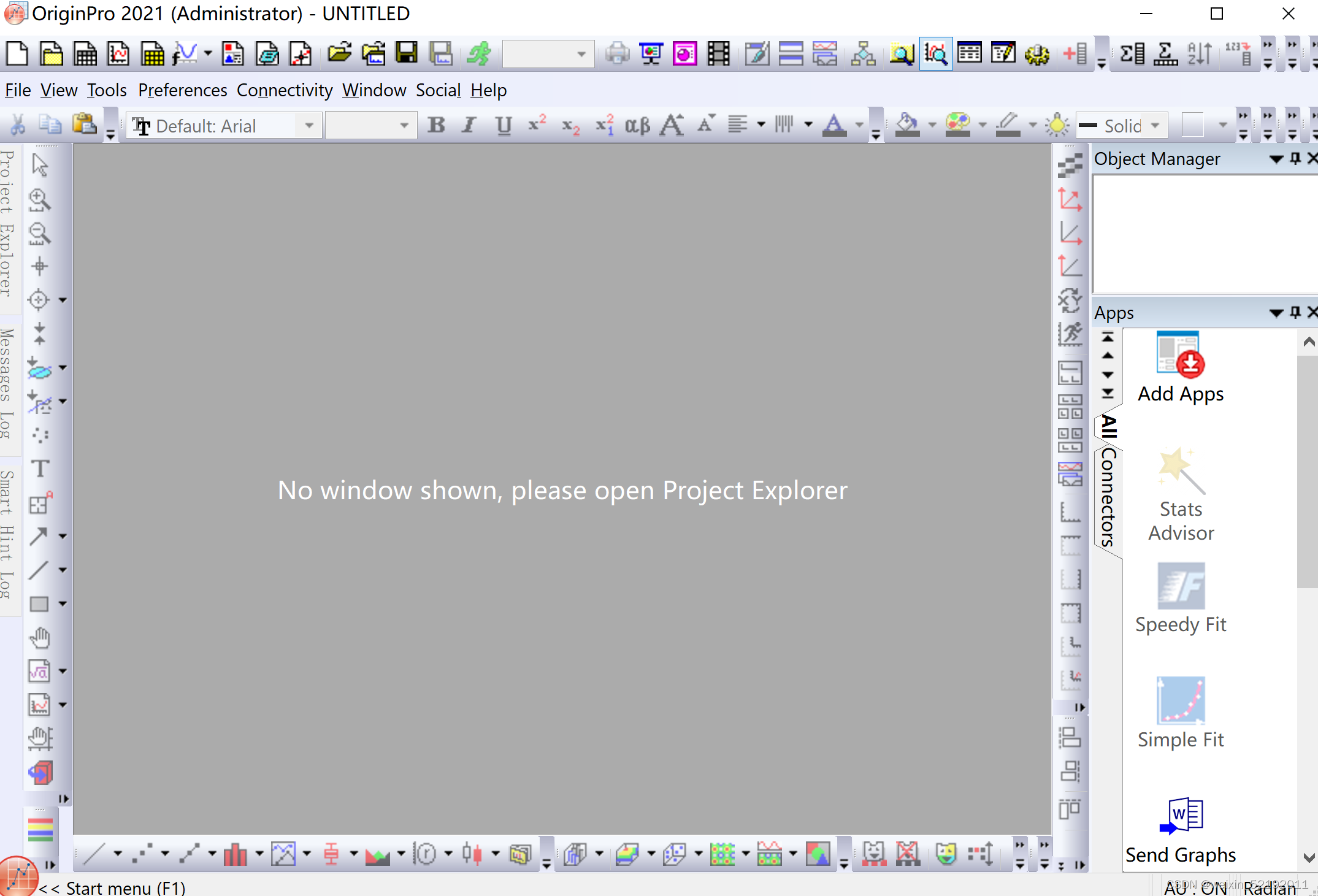The image size is (1318, 896).
Task: Click the New Project icon
Action: tap(17, 54)
